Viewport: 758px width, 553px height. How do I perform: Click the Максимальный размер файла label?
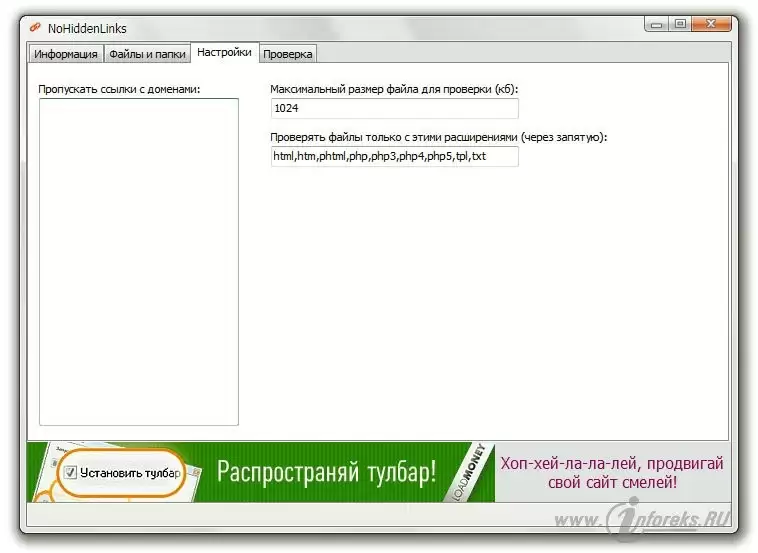[x=393, y=89]
